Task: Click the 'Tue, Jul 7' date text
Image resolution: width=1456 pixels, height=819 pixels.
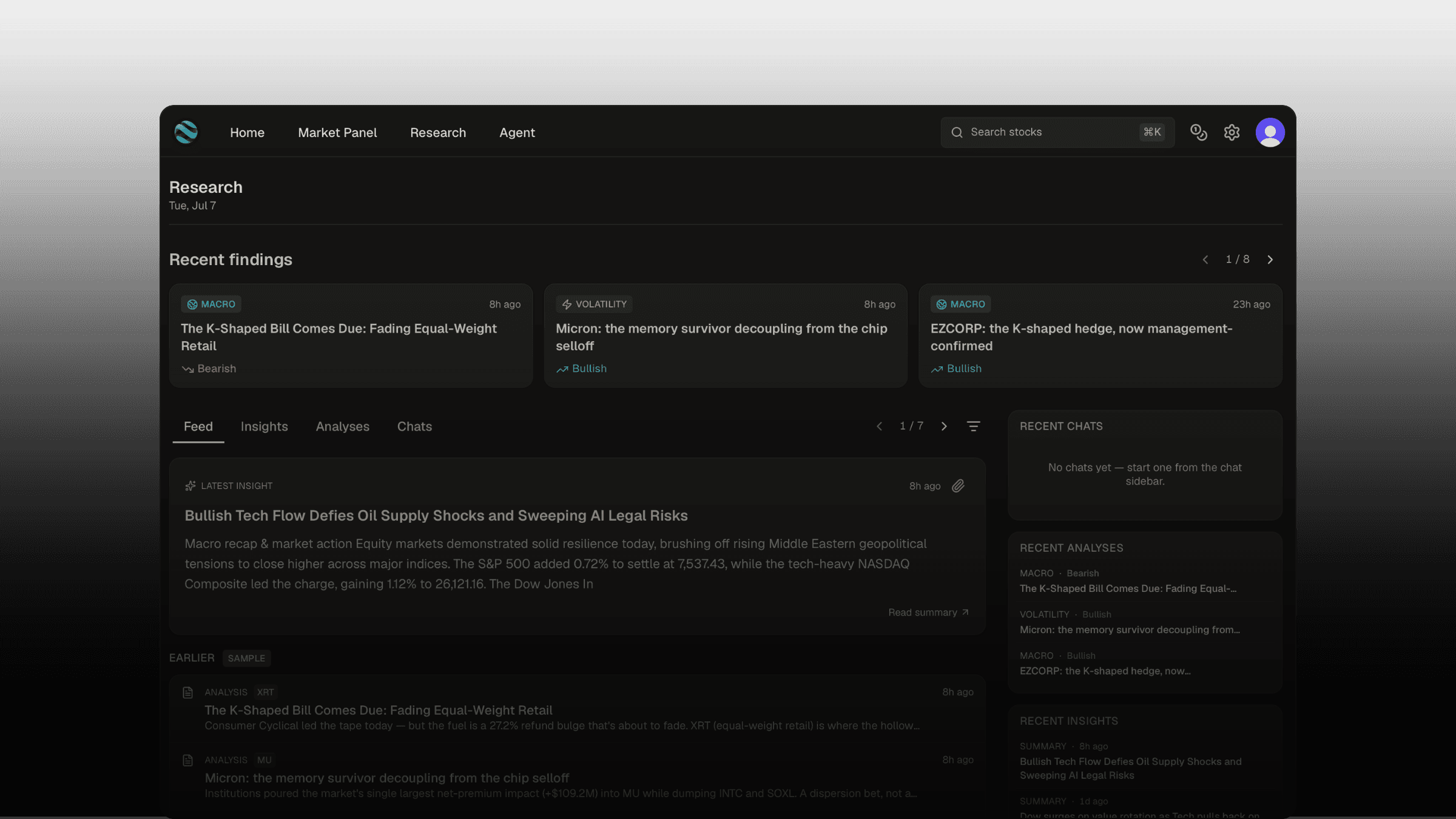Action: coord(192,206)
